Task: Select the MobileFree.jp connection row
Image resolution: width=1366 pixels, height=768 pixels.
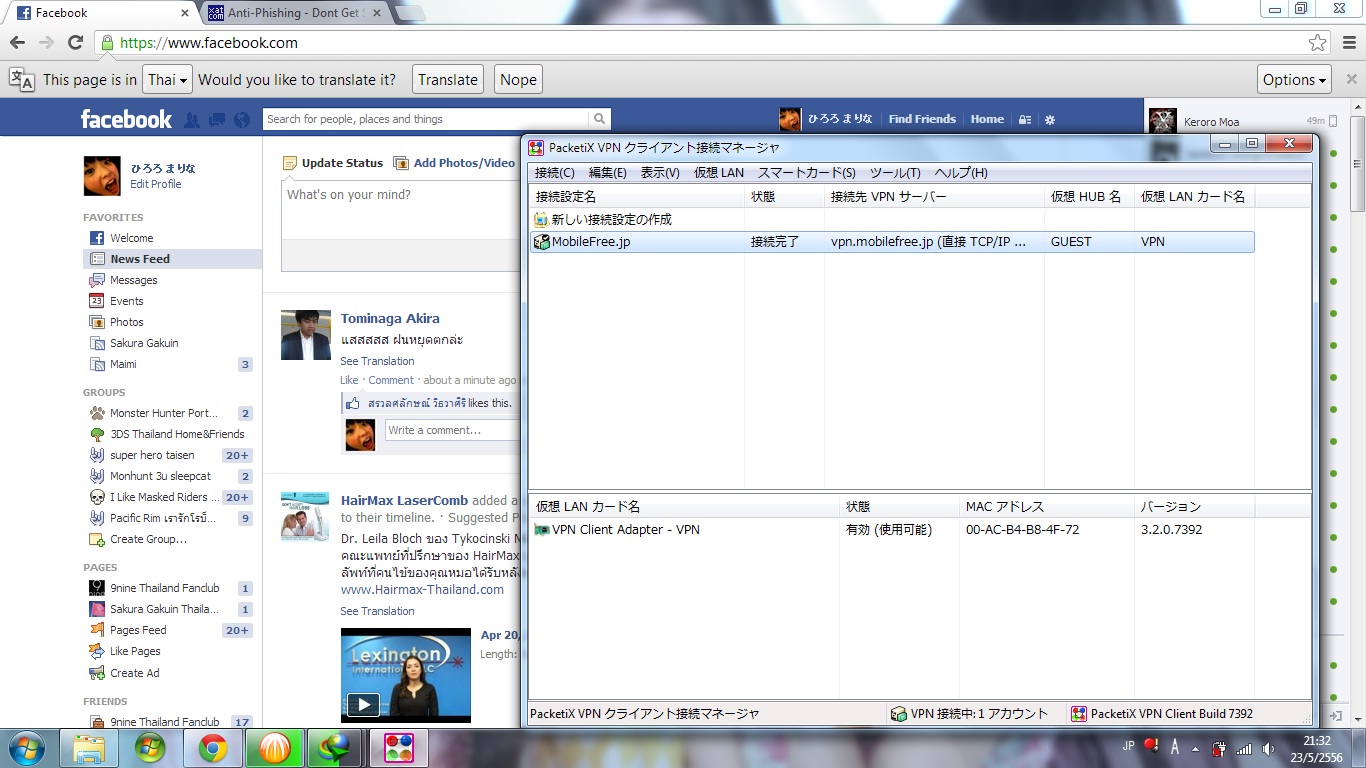Action: point(891,242)
